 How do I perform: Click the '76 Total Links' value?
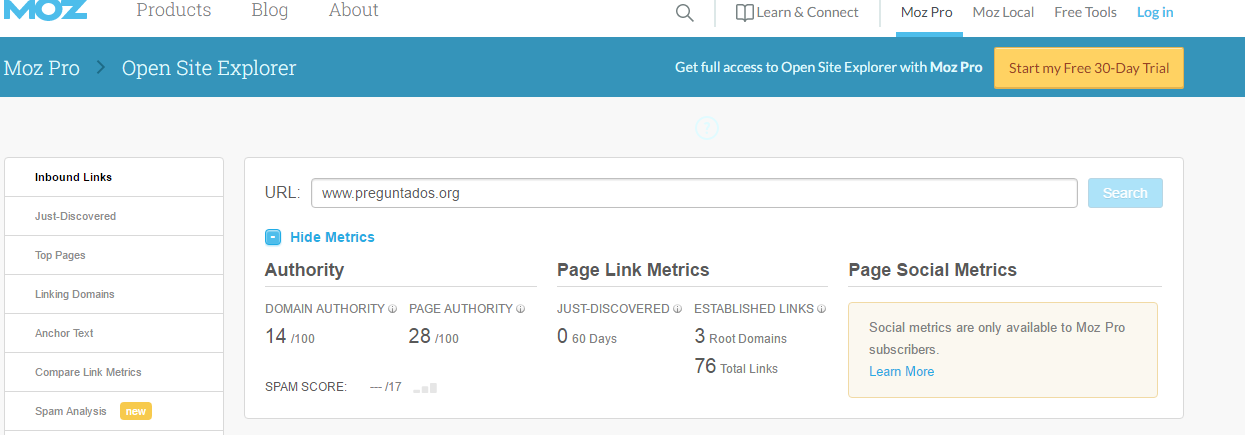point(736,367)
